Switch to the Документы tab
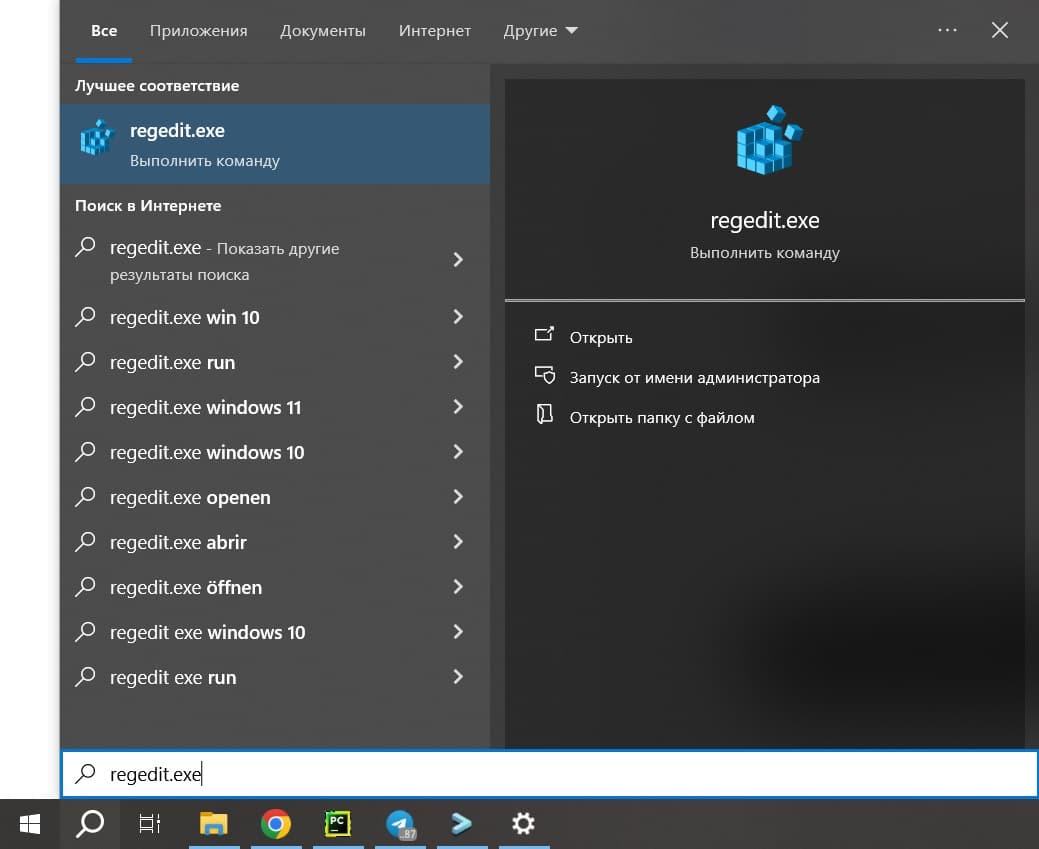This screenshot has height=849, width=1039. 323,31
